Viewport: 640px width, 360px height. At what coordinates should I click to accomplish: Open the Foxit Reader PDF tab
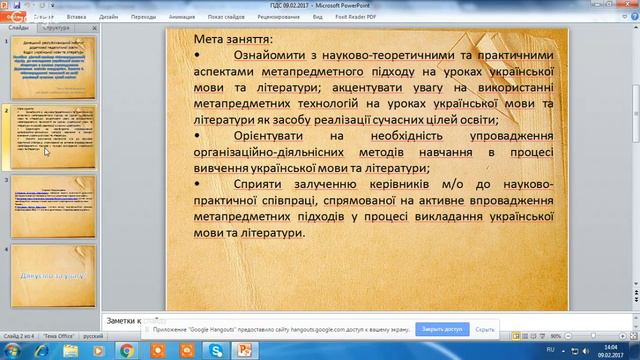[356, 17]
